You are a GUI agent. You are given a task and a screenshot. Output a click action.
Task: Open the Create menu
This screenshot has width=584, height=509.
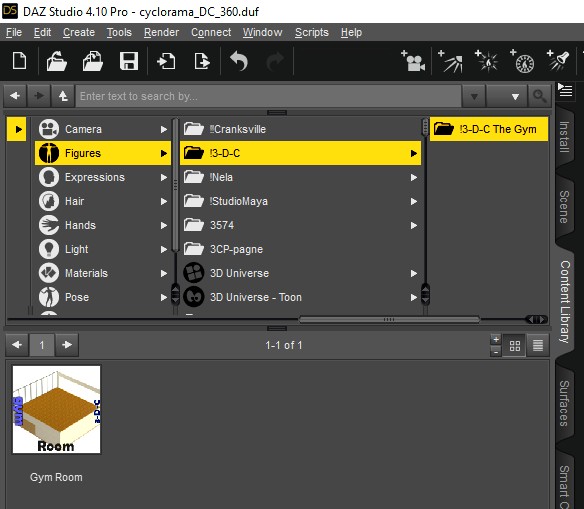point(79,32)
